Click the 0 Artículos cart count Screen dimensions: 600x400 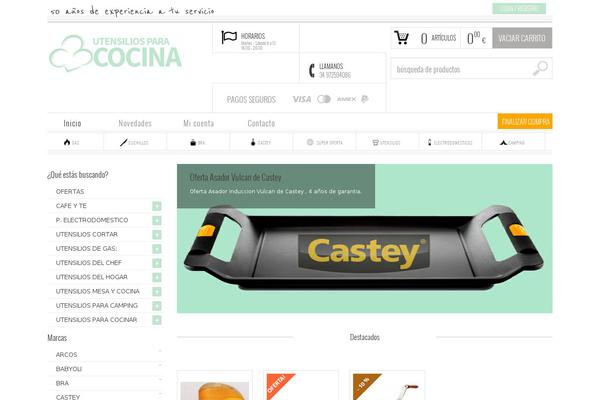(x=438, y=38)
